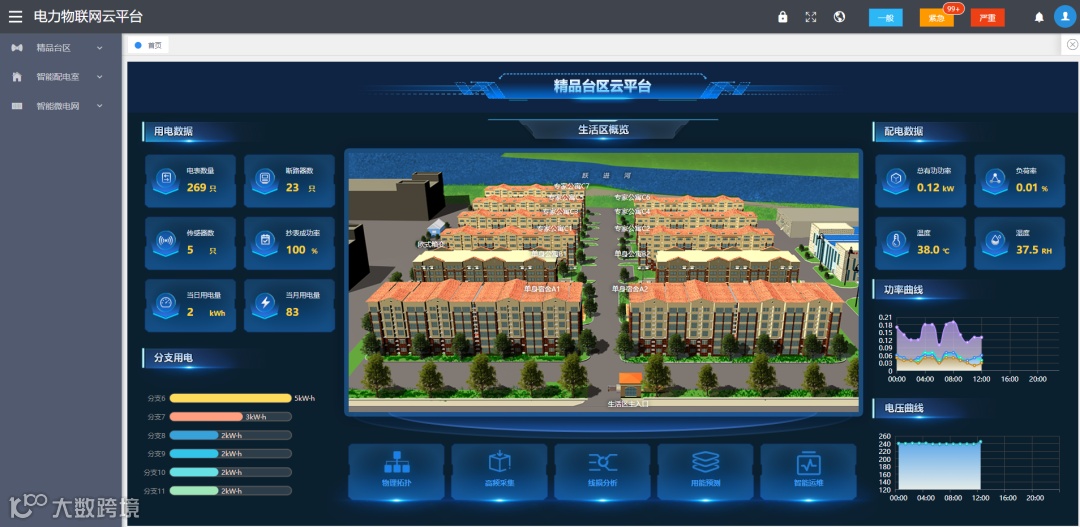Click the 99+ badge on 紧急

(x=953, y=9)
